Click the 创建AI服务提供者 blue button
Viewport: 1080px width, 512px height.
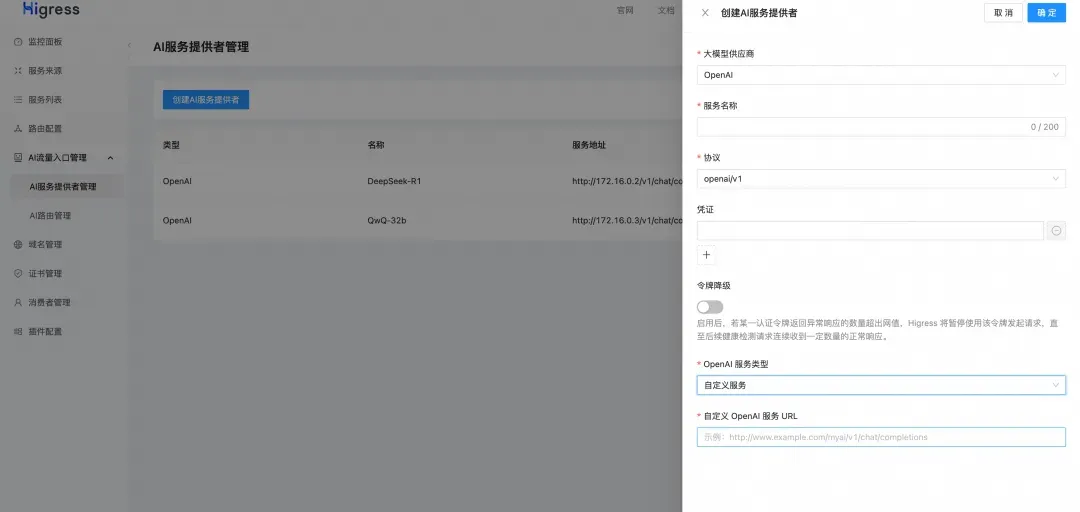pyautogui.click(x=206, y=100)
